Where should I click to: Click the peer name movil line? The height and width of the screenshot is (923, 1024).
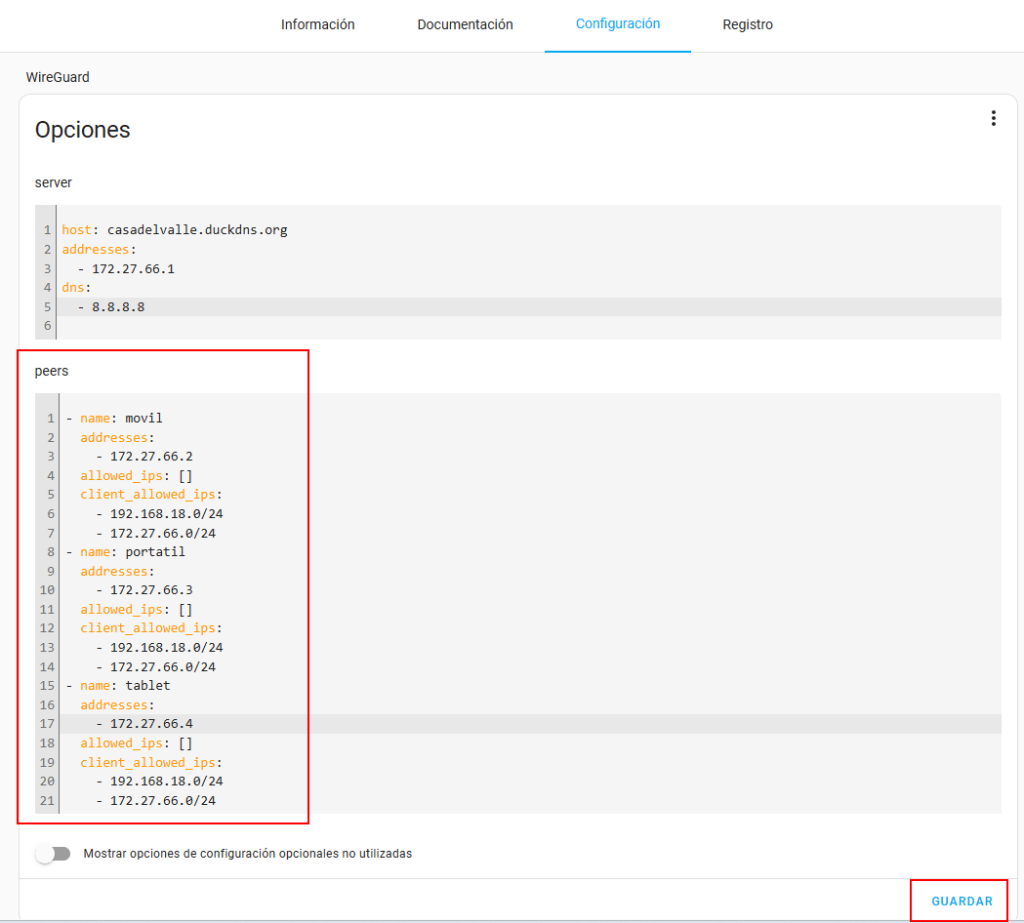coord(120,418)
